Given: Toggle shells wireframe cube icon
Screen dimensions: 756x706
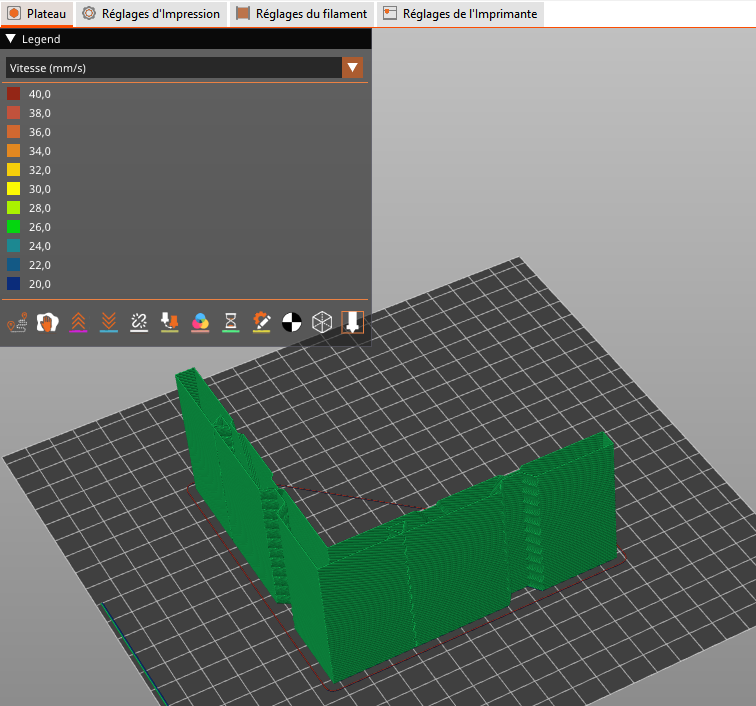Looking at the screenshot, I should (322, 322).
